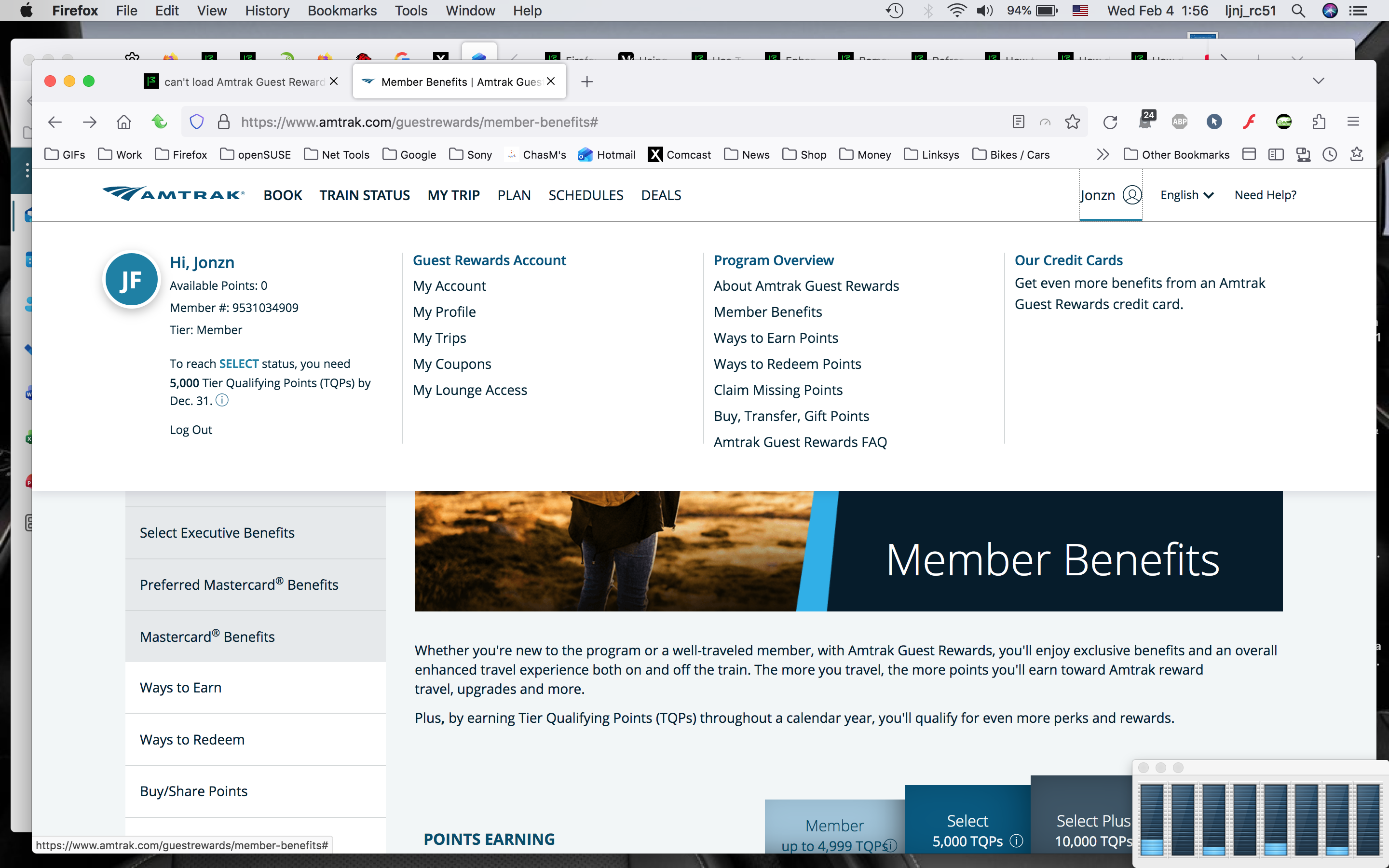1389x868 pixels.
Task: Open the Bookmarks menu in menu bar
Action: (341, 10)
